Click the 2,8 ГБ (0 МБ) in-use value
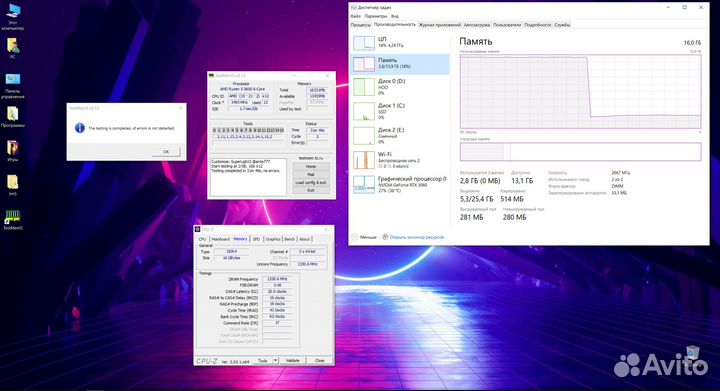This screenshot has height=391, width=720. (x=480, y=181)
